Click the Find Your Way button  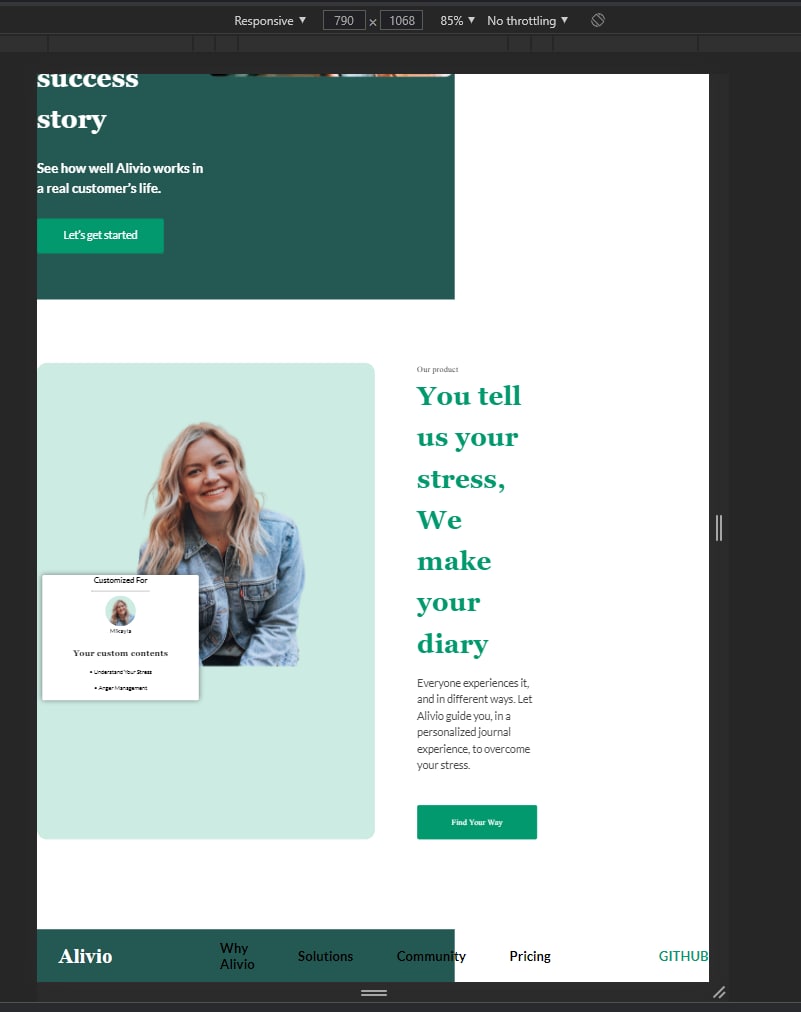click(476, 822)
